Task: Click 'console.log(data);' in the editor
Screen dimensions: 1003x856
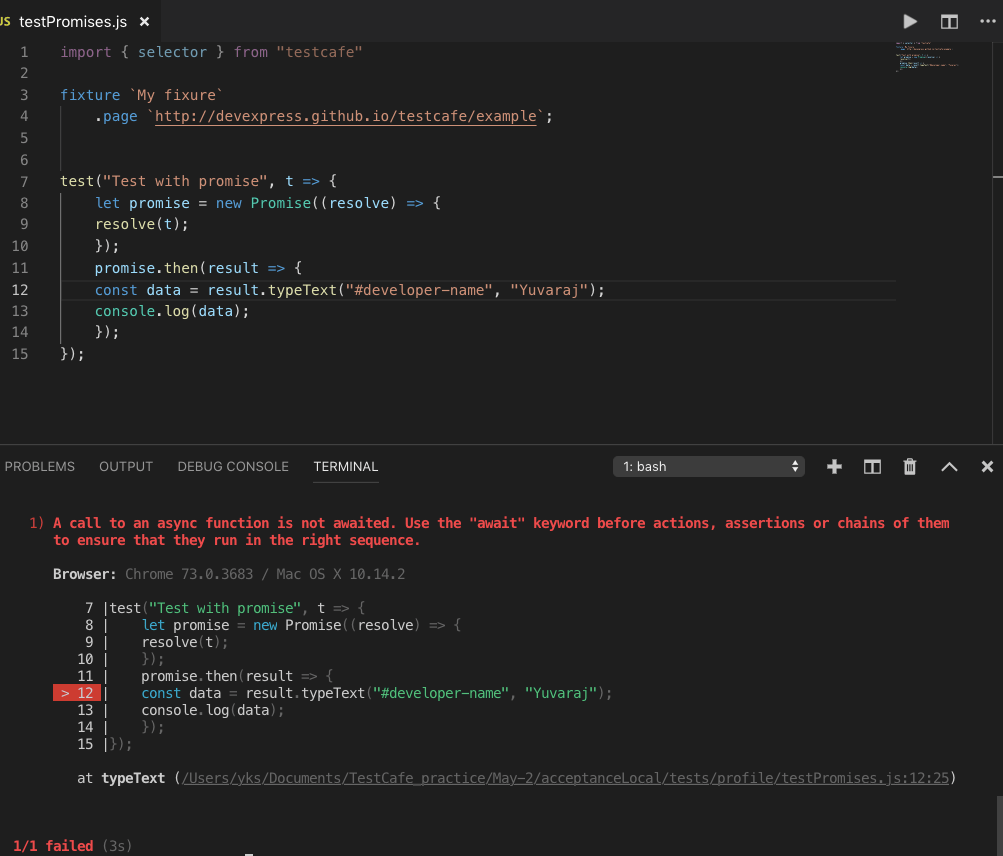Action: 172,311
